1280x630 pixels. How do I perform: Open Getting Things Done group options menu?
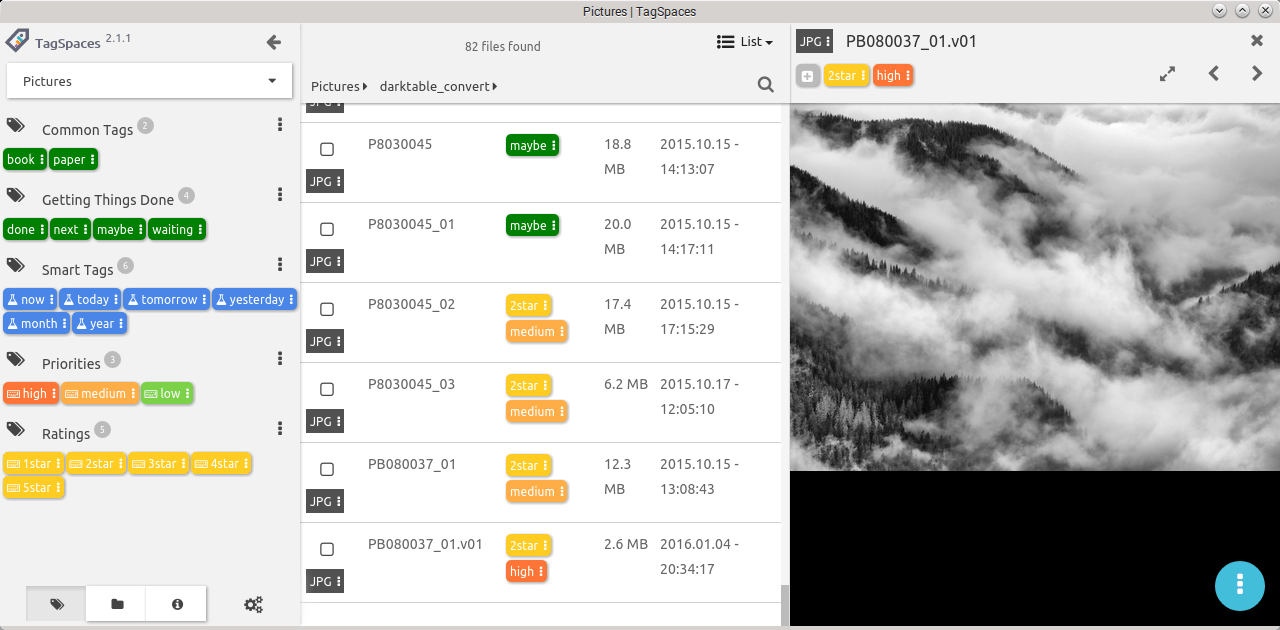point(280,195)
